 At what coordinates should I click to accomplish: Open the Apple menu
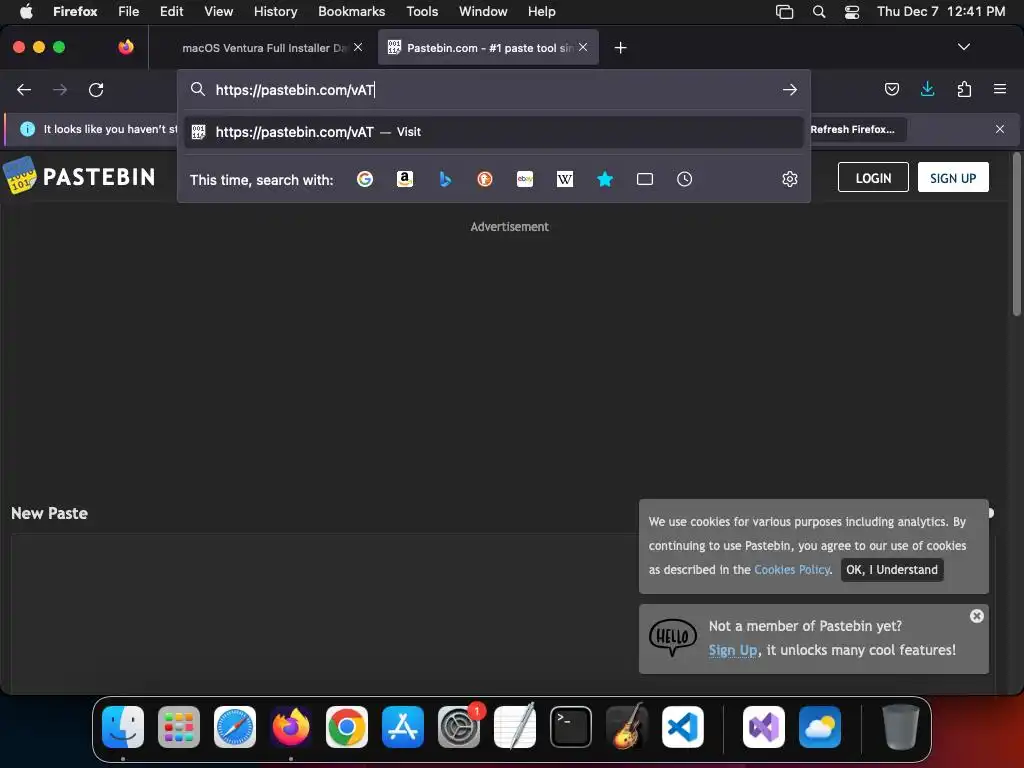pos(26,11)
